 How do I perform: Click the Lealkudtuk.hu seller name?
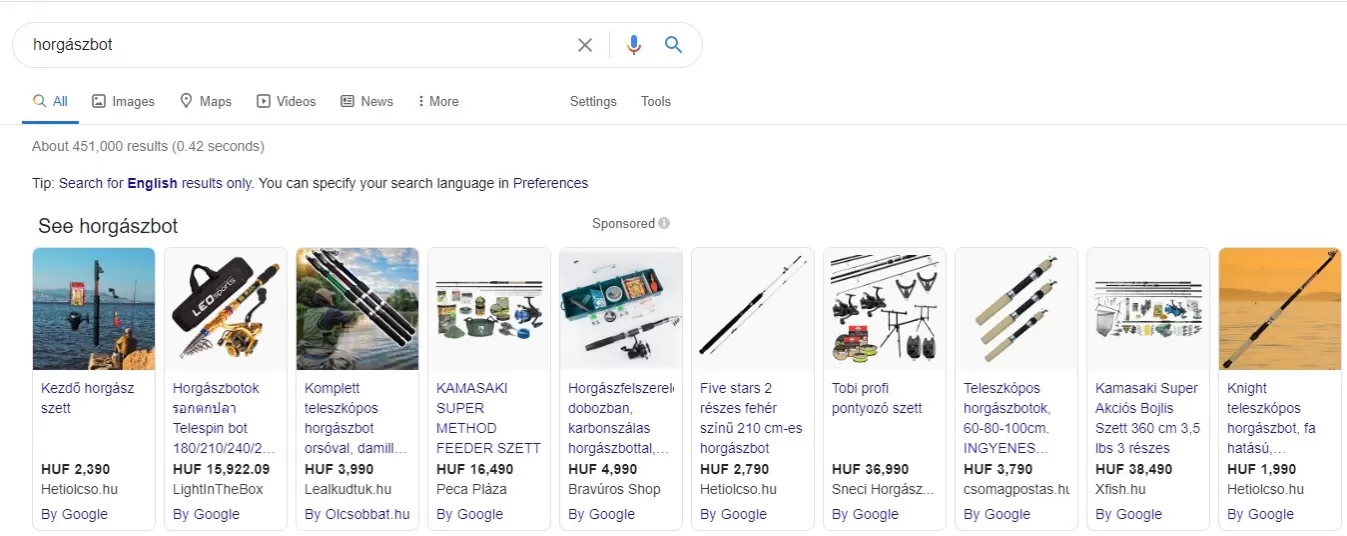[348, 489]
